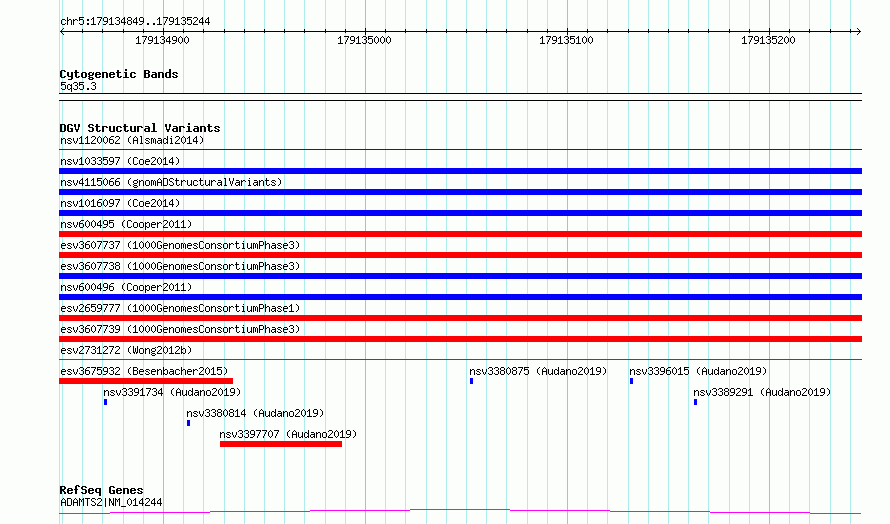The height and width of the screenshot is (524, 890).
Task: Select the nsv4115066 blue variant bar
Action: click(x=460, y=192)
